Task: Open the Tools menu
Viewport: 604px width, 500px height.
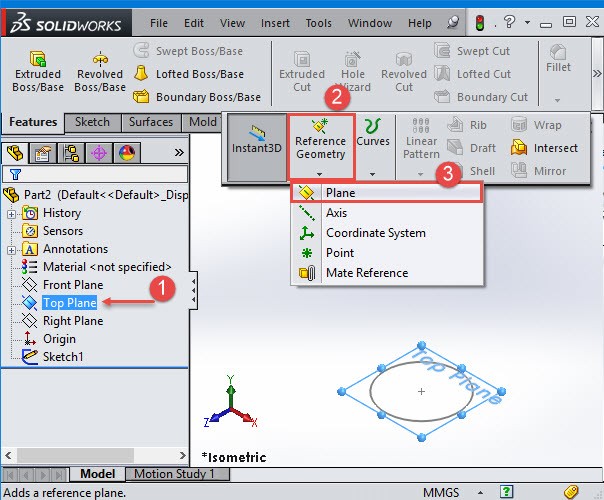Action: [319, 23]
